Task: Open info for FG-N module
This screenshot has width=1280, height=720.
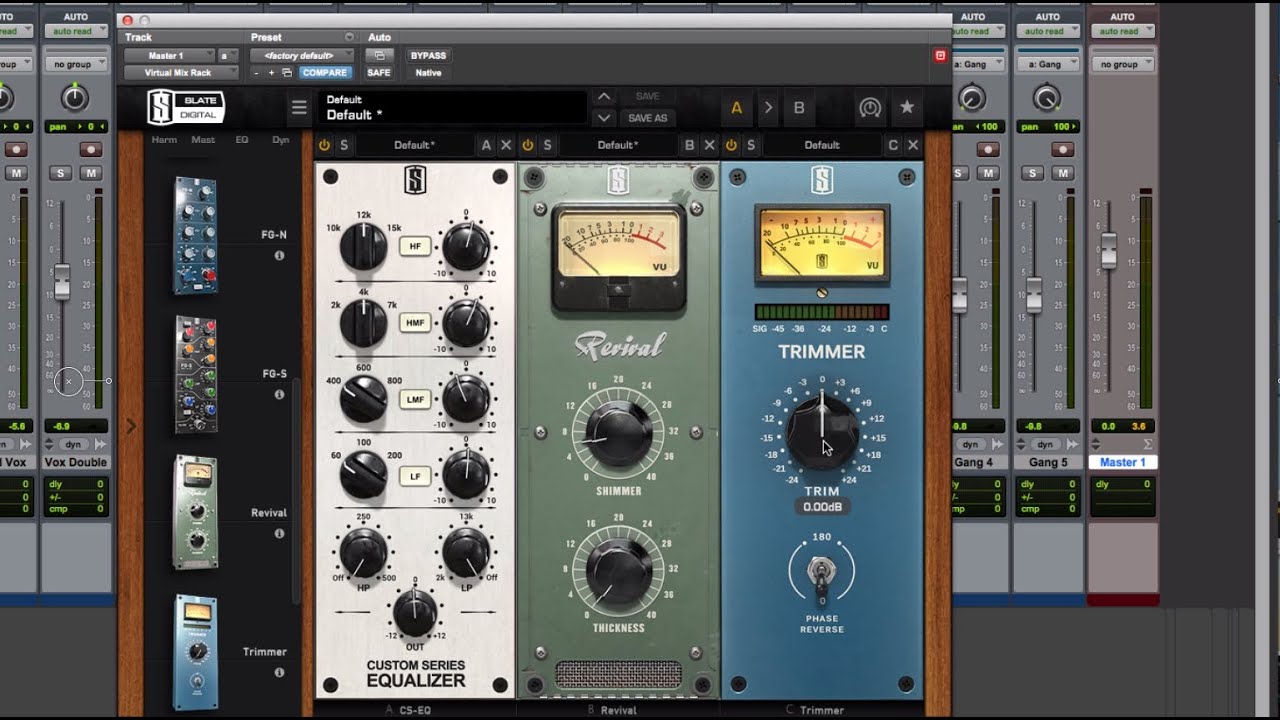Action: tap(279, 256)
